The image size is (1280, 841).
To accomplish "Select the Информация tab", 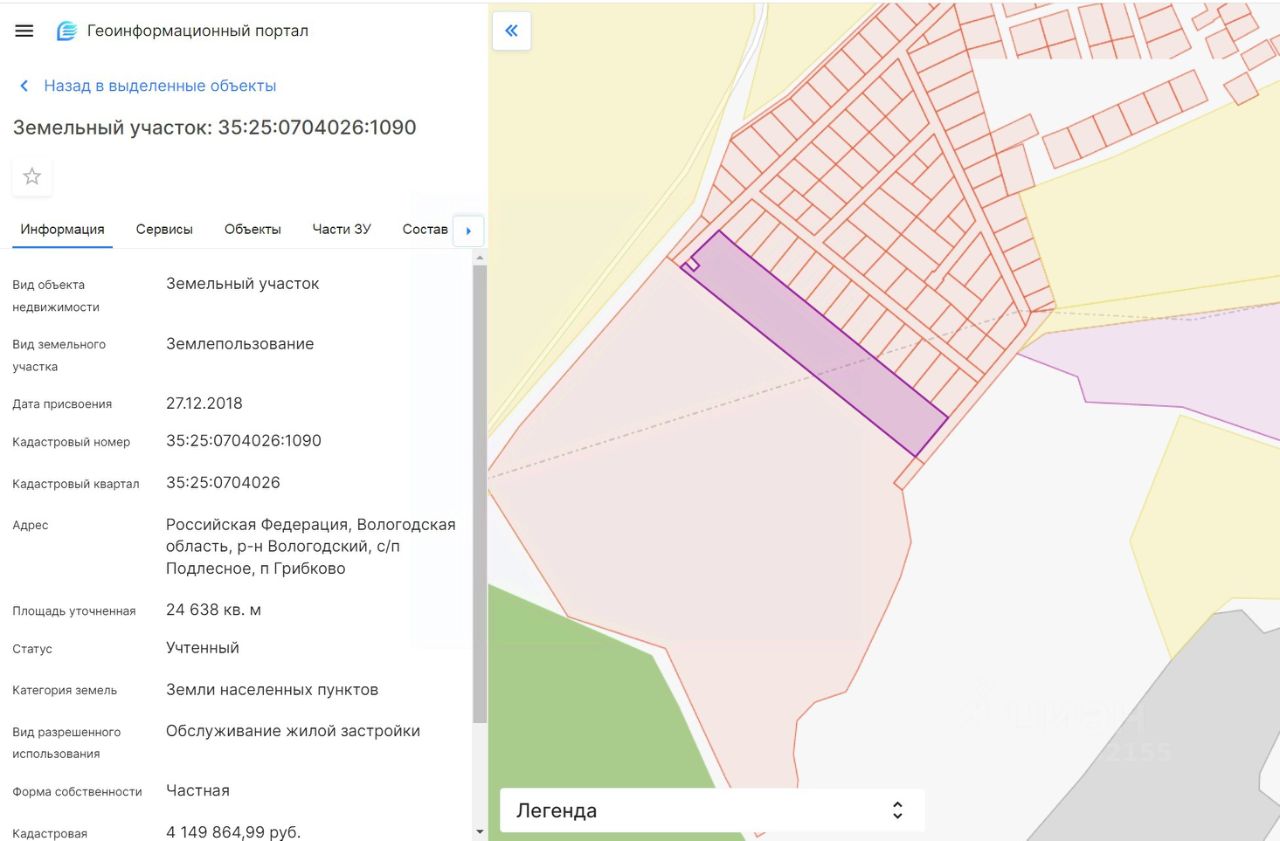I will click(x=62, y=229).
